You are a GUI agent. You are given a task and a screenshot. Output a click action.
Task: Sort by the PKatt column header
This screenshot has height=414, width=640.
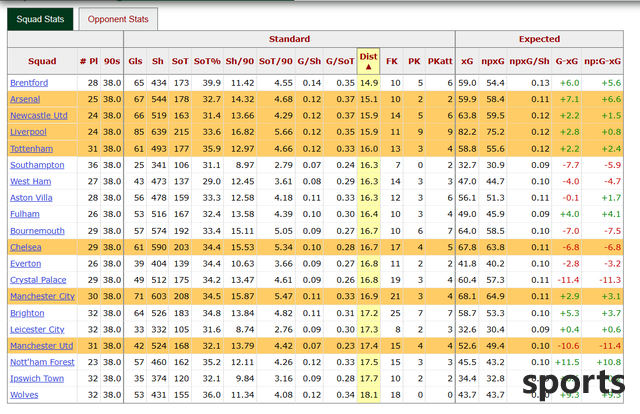tap(440, 61)
